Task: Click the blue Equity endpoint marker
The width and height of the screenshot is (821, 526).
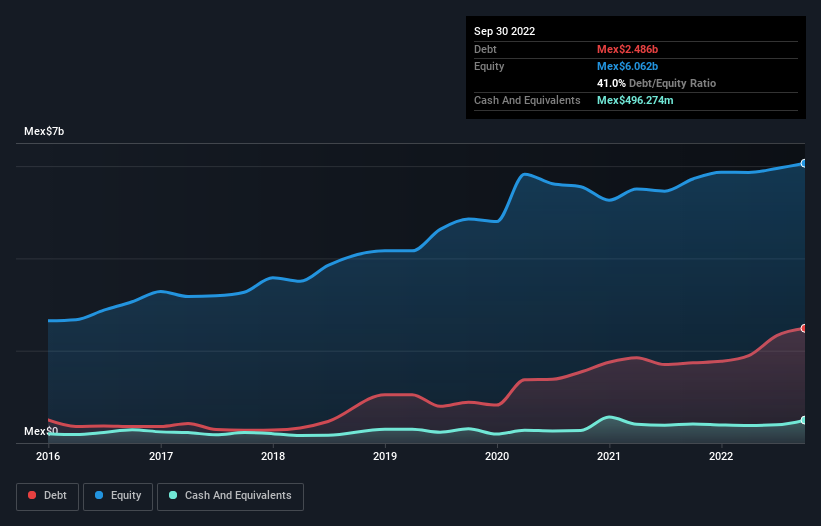Action: (804, 163)
